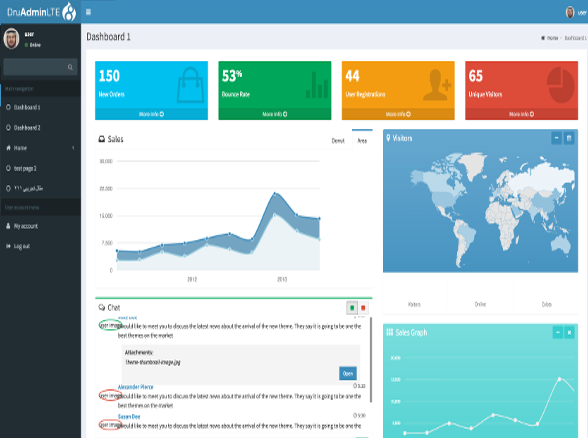Click More info on Bounce Rate card
The height and width of the screenshot is (438, 588).
pos(274,114)
